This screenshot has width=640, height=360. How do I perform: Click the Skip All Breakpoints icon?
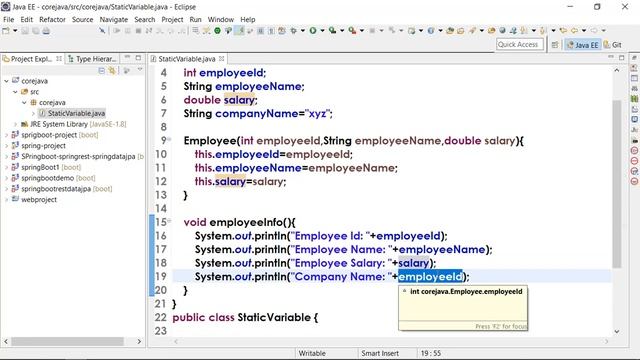[x=102, y=31]
